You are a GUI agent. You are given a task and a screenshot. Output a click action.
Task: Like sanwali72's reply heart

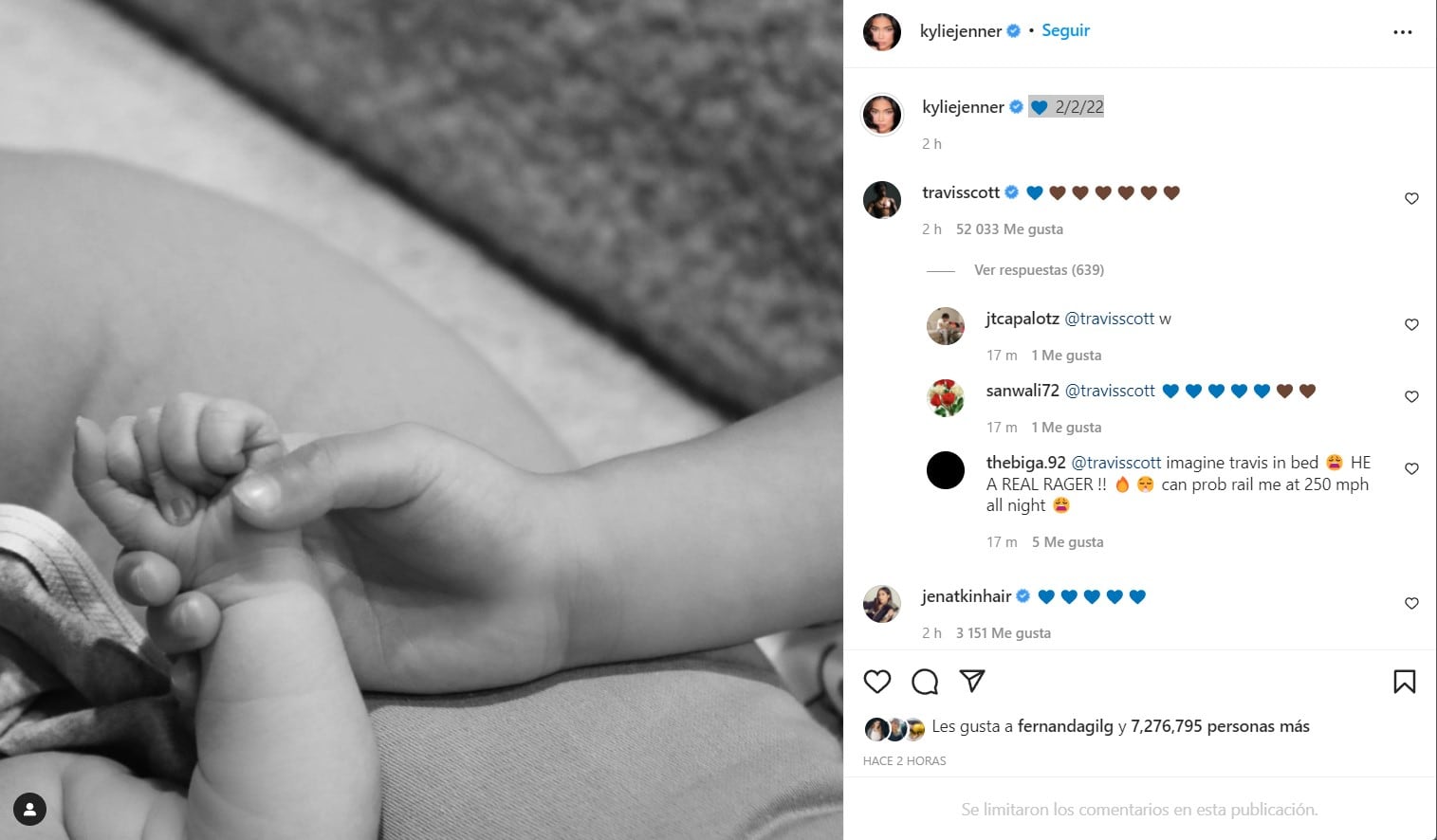(x=1411, y=396)
